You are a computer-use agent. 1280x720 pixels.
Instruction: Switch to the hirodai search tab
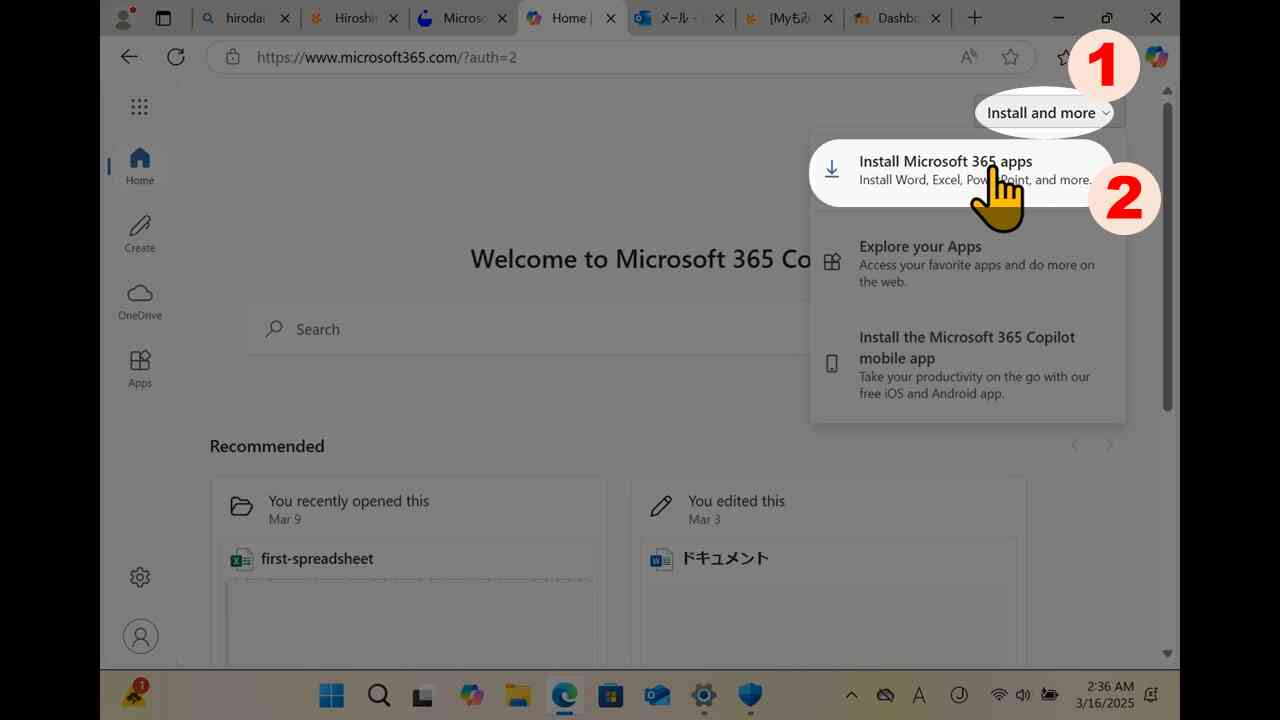click(x=246, y=18)
